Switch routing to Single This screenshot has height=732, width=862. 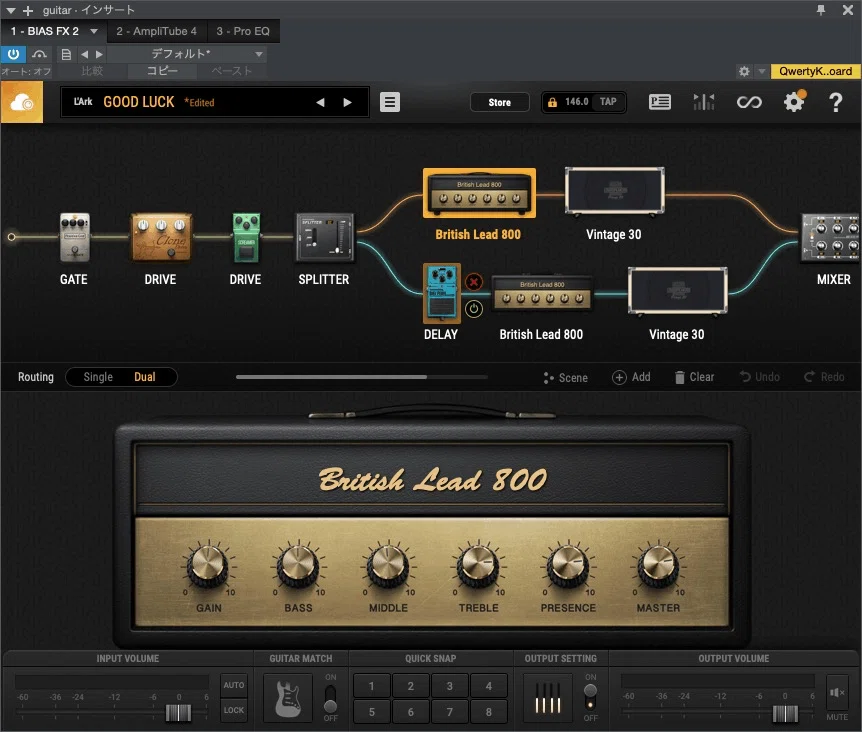pos(98,377)
